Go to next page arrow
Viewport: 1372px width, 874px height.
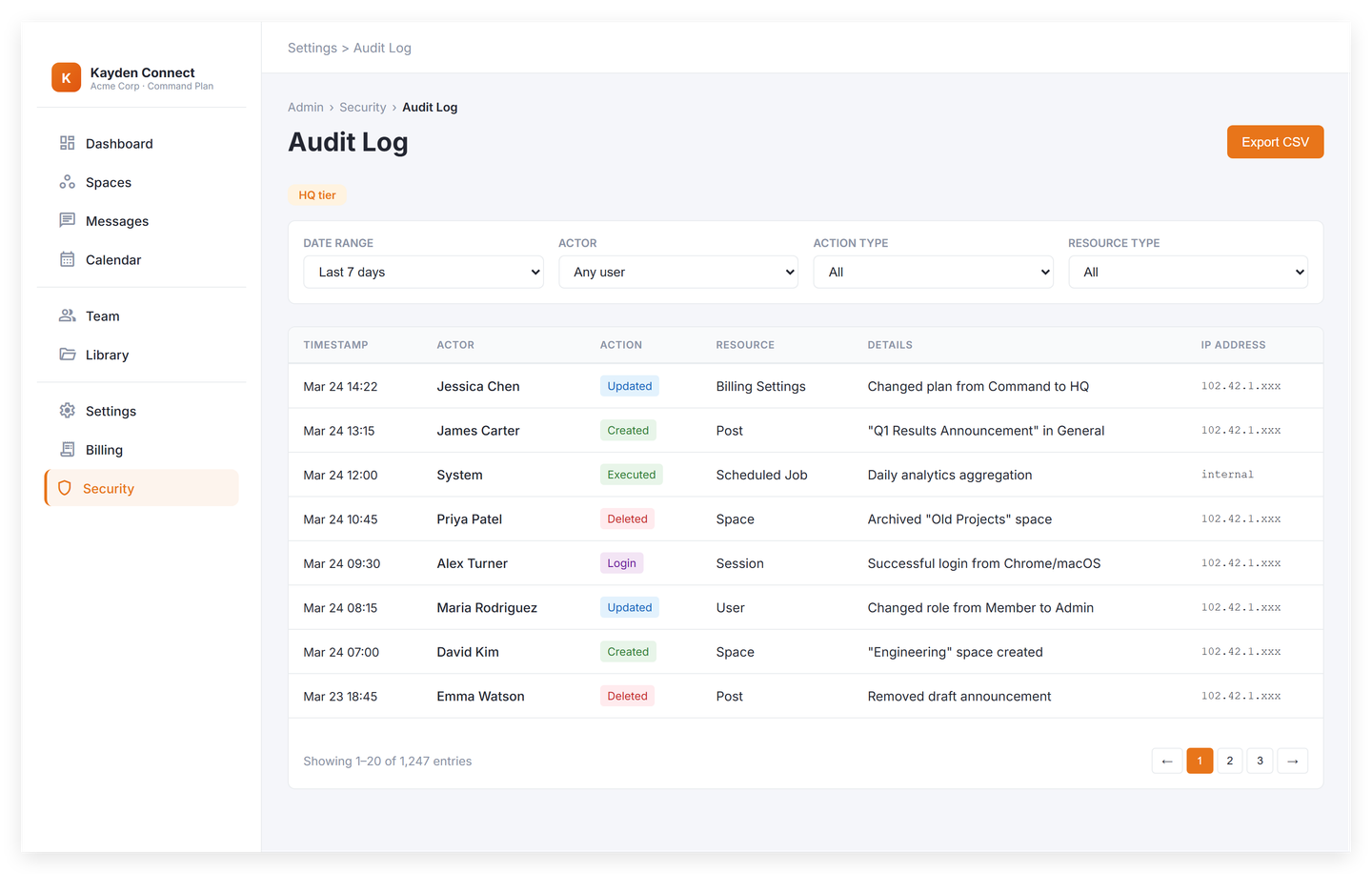coord(1293,761)
